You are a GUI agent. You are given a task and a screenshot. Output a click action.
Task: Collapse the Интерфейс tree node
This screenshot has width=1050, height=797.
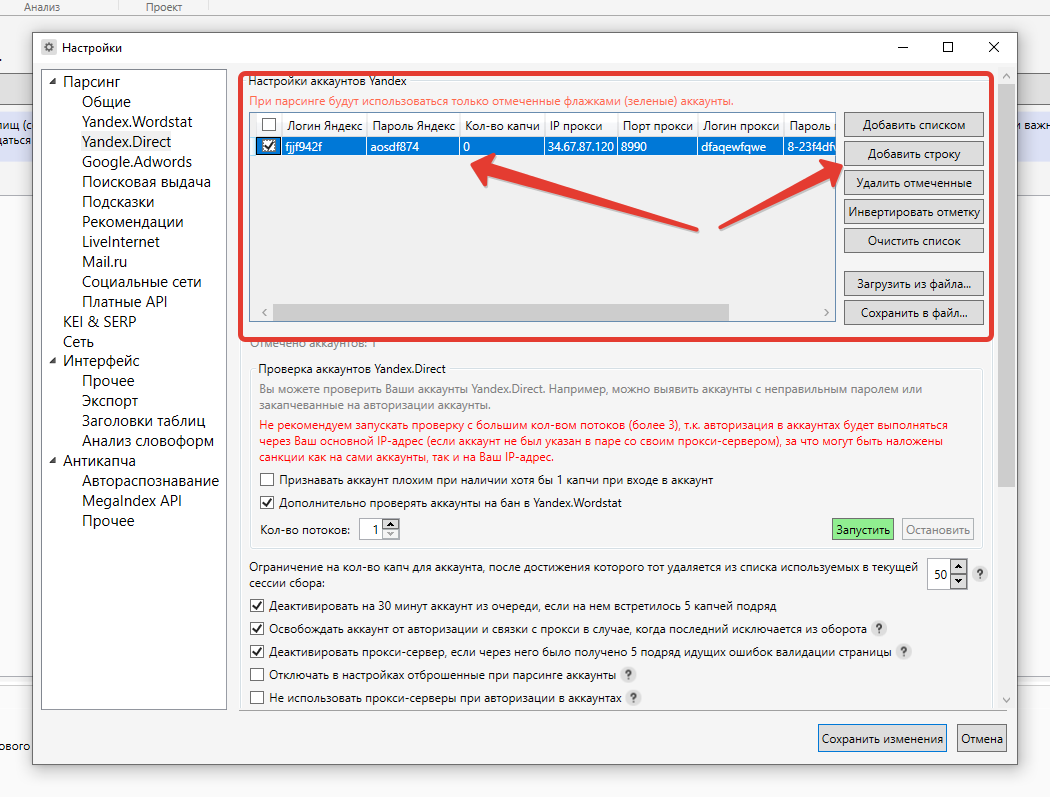click(53, 361)
